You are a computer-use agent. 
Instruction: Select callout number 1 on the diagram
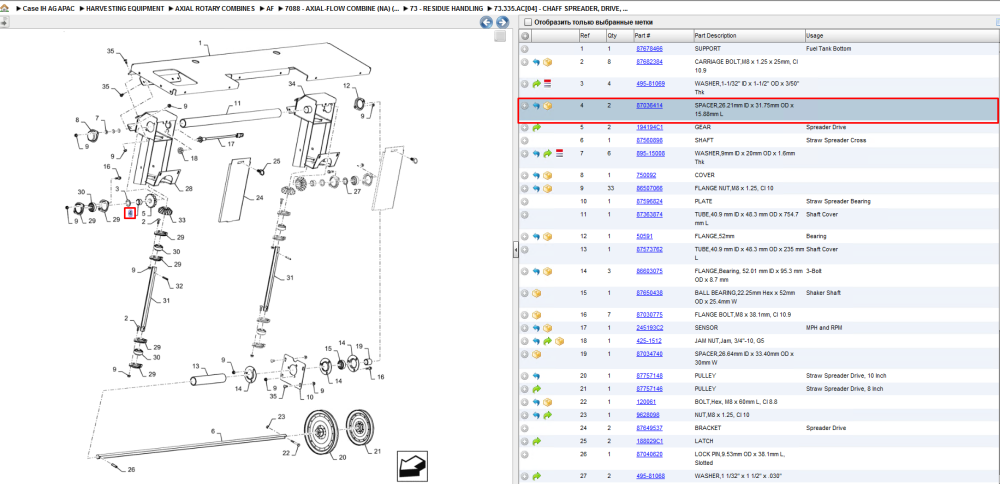point(200,43)
